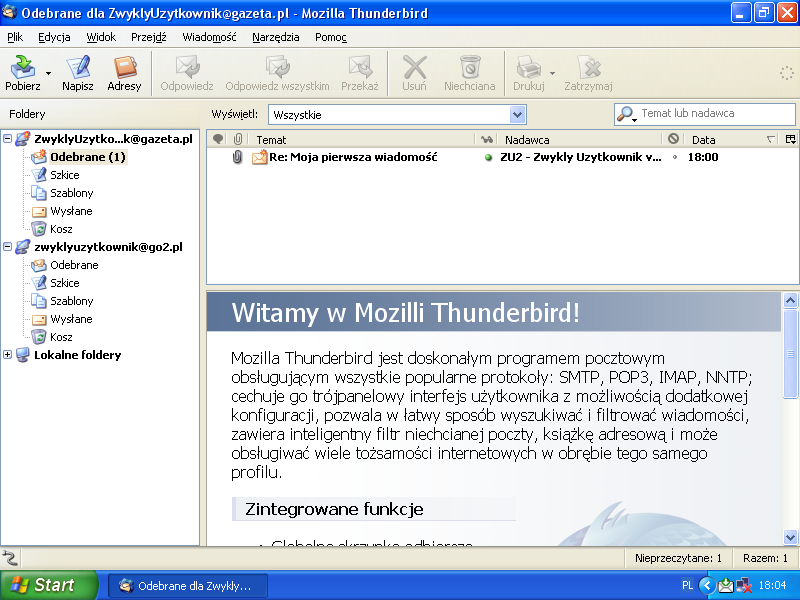Open the Pobierz dropdown arrow

(48, 73)
